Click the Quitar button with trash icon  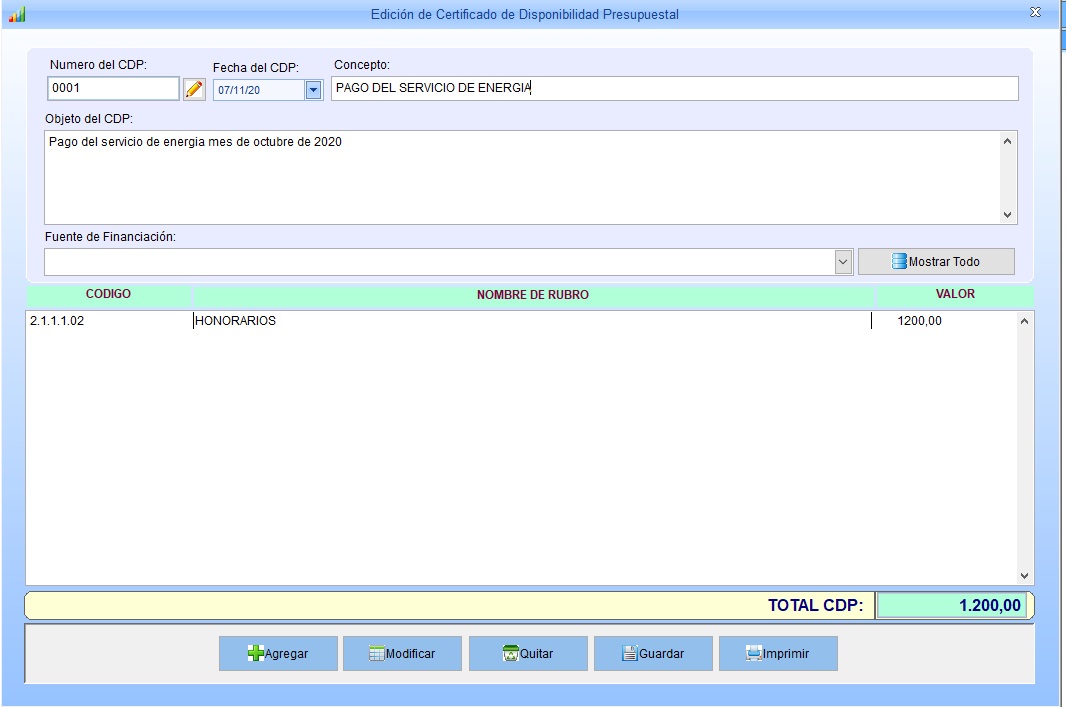click(x=528, y=653)
